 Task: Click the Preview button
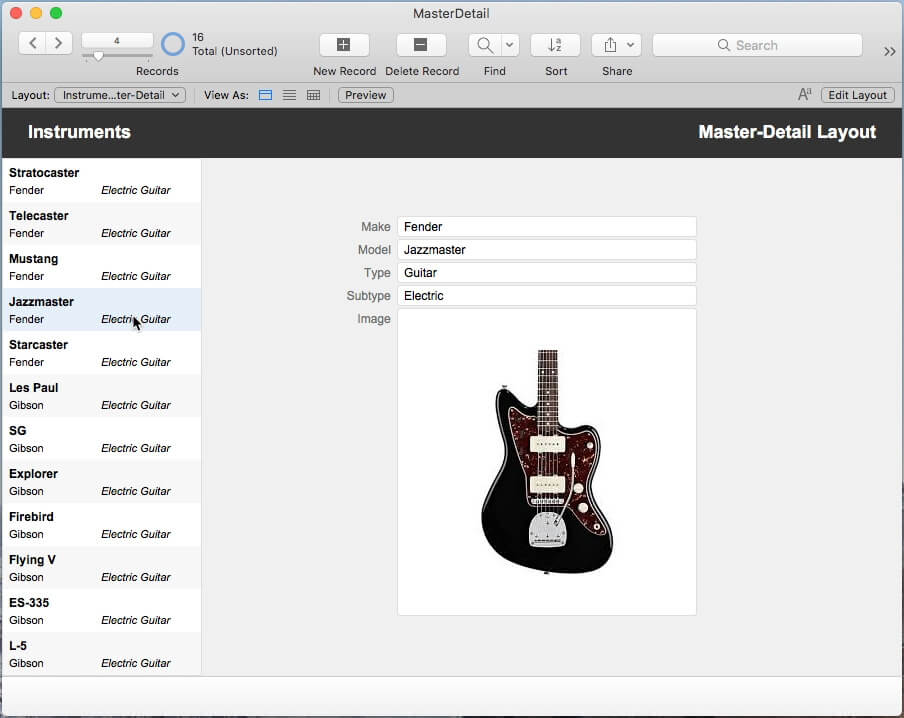[x=366, y=95]
